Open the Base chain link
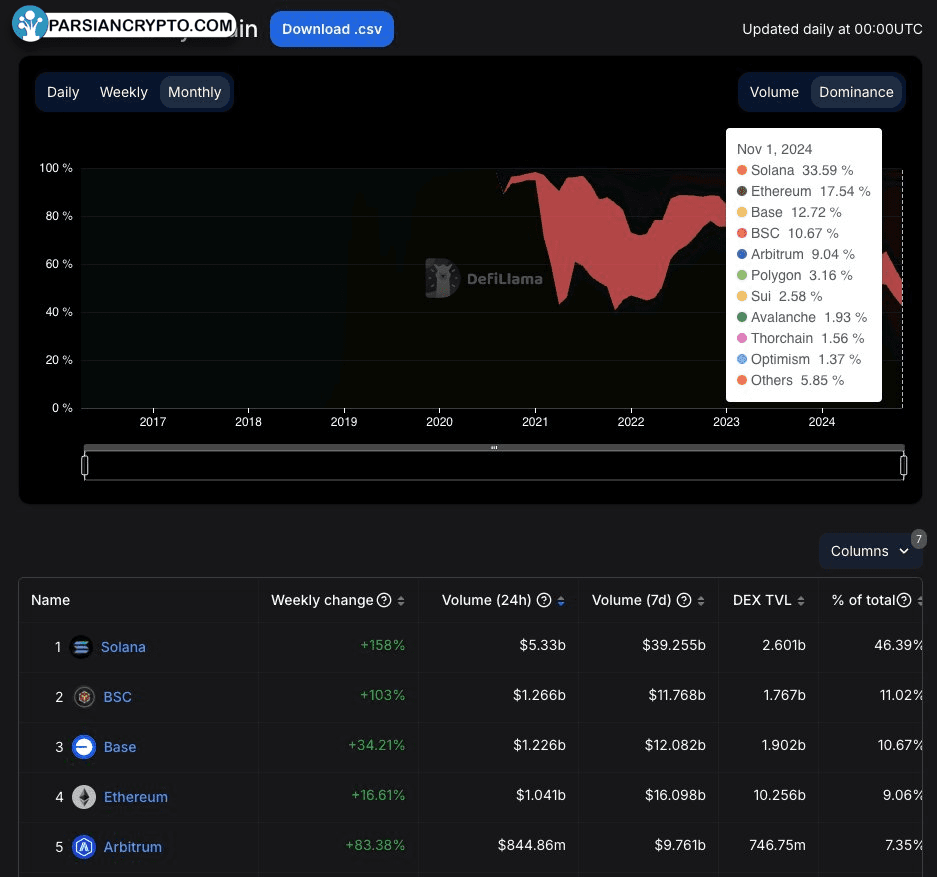The image size is (937, 877). [120, 747]
